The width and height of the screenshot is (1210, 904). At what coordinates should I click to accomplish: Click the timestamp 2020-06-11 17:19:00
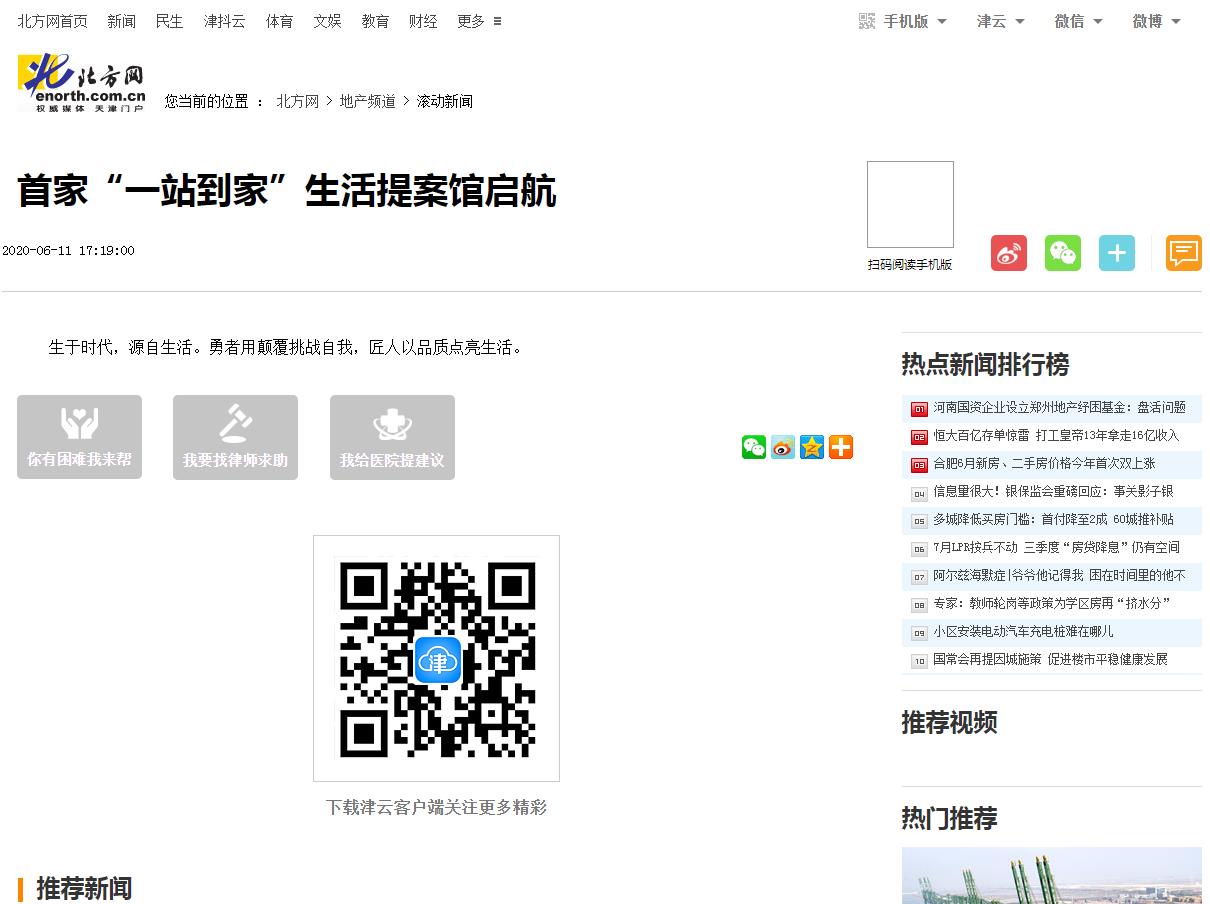tap(68, 251)
